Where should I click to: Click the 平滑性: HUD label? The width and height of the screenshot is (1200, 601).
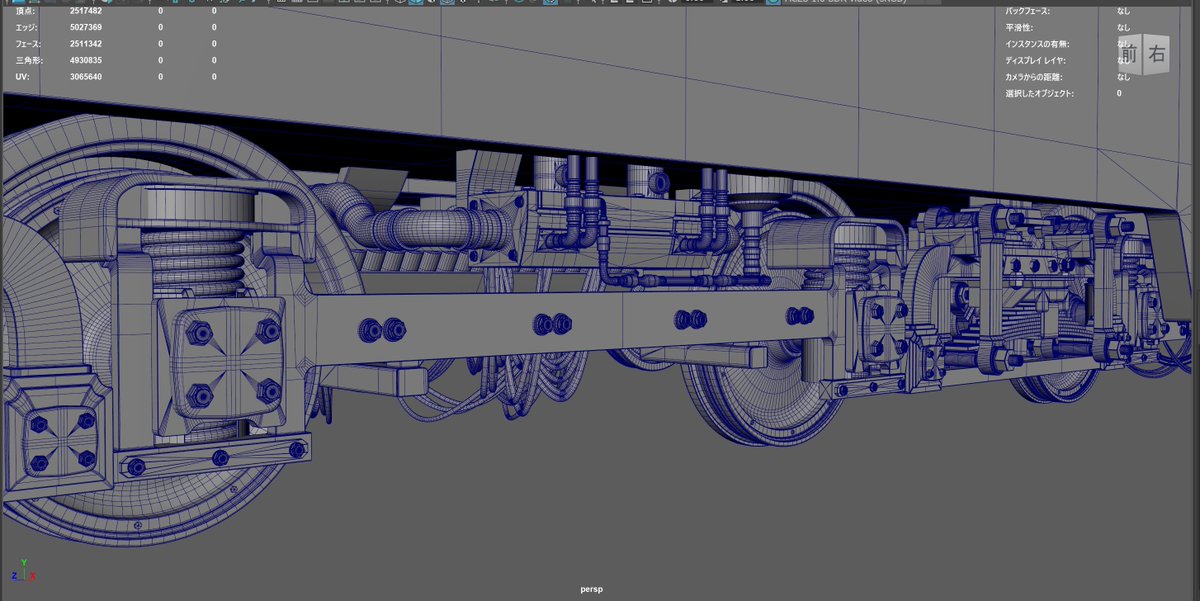tap(1019, 28)
